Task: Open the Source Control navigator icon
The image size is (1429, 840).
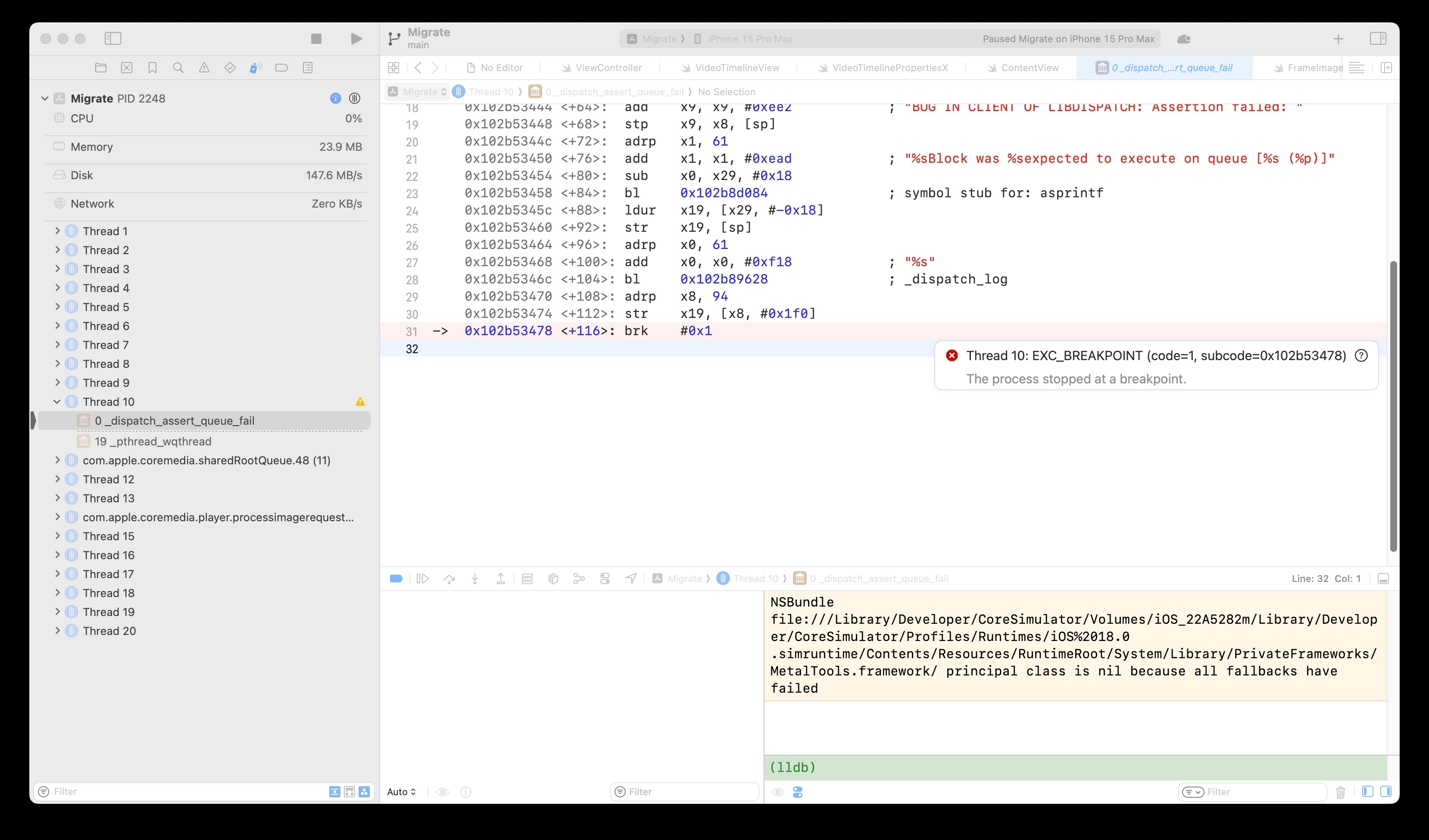Action: (126, 68)
